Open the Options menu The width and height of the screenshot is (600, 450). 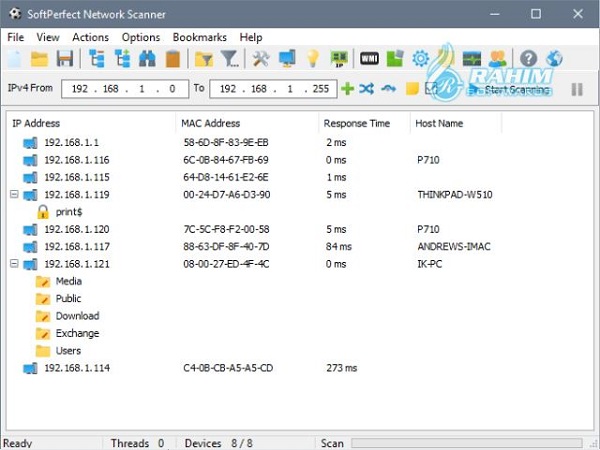(141, 38)
